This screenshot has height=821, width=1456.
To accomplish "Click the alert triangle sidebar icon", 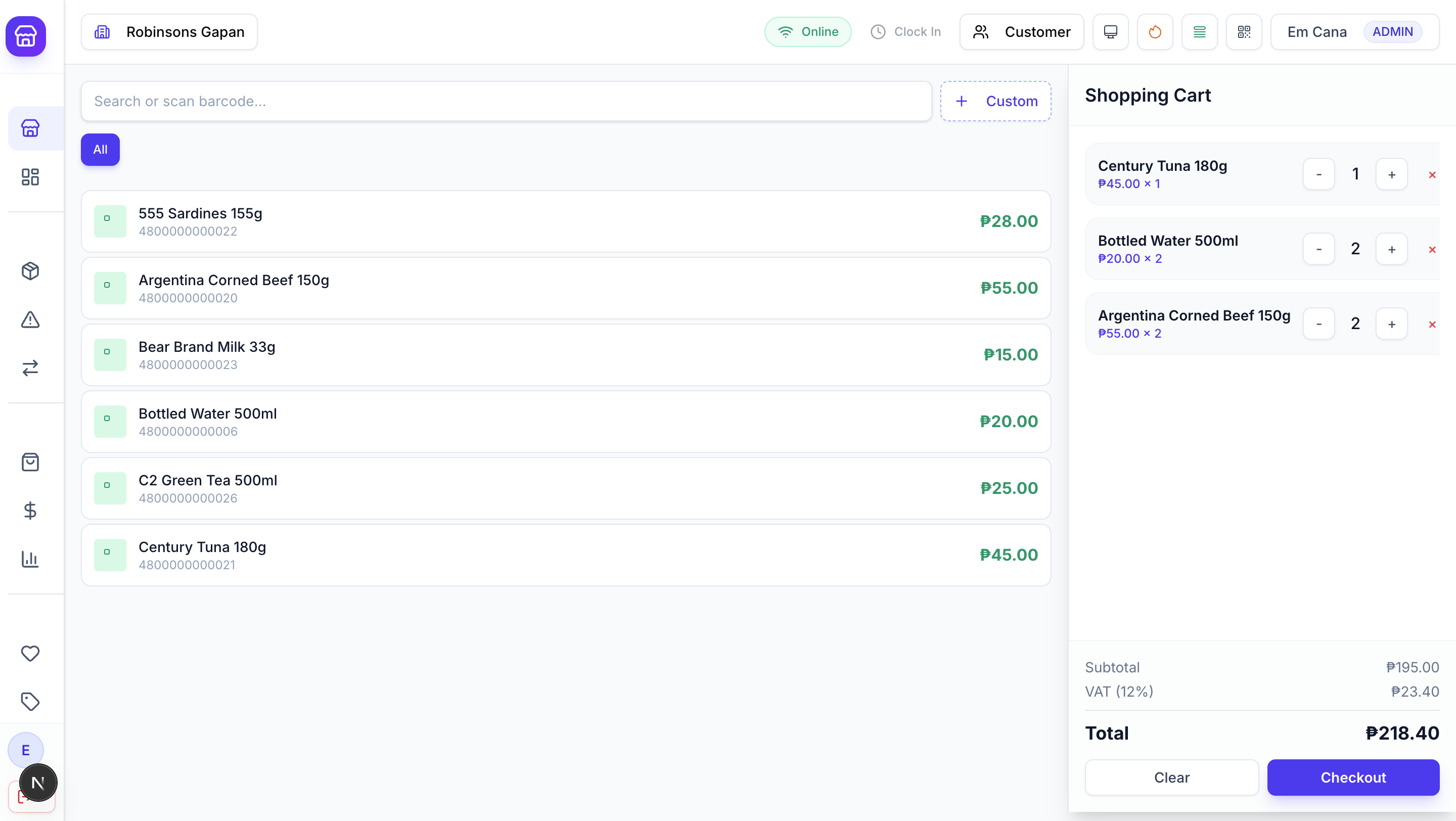I will pos(30,320).
